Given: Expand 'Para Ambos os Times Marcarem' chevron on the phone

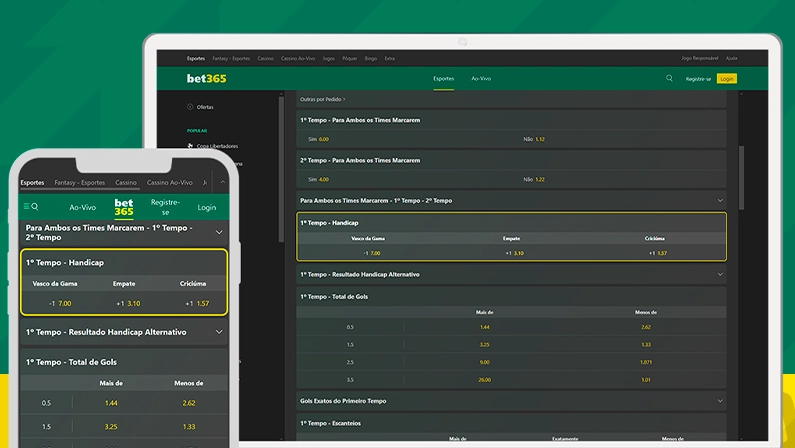Looking at the screenshot, I should tap(219, 233).
